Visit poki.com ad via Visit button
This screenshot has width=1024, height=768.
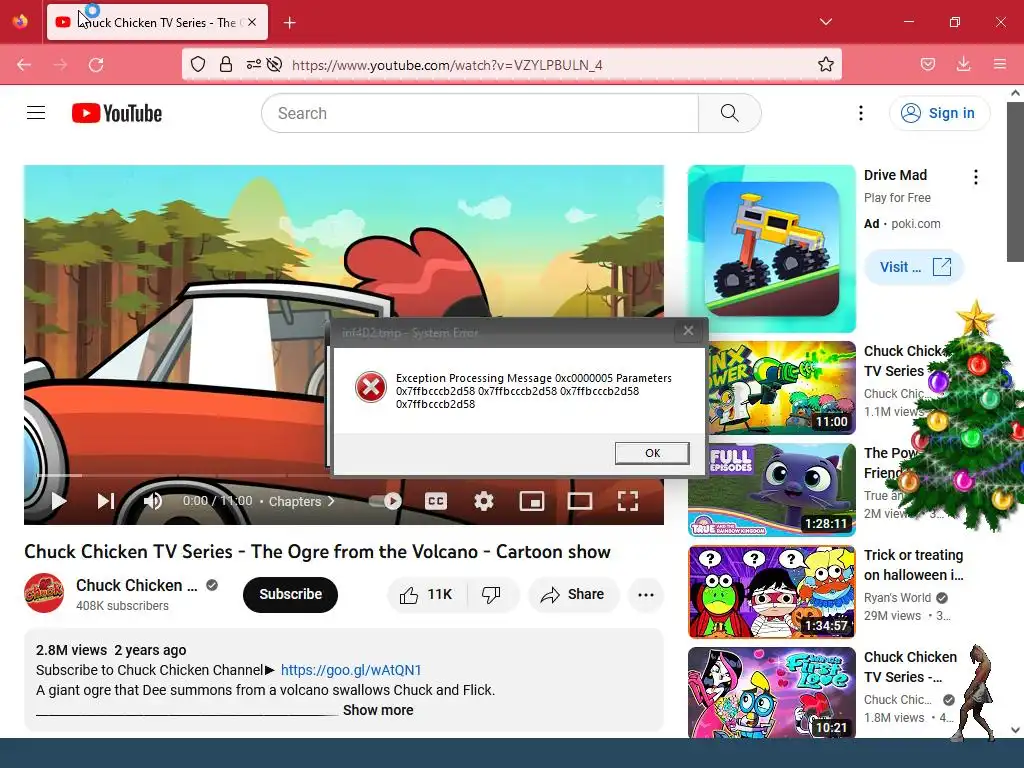click(x=914, y=266)
